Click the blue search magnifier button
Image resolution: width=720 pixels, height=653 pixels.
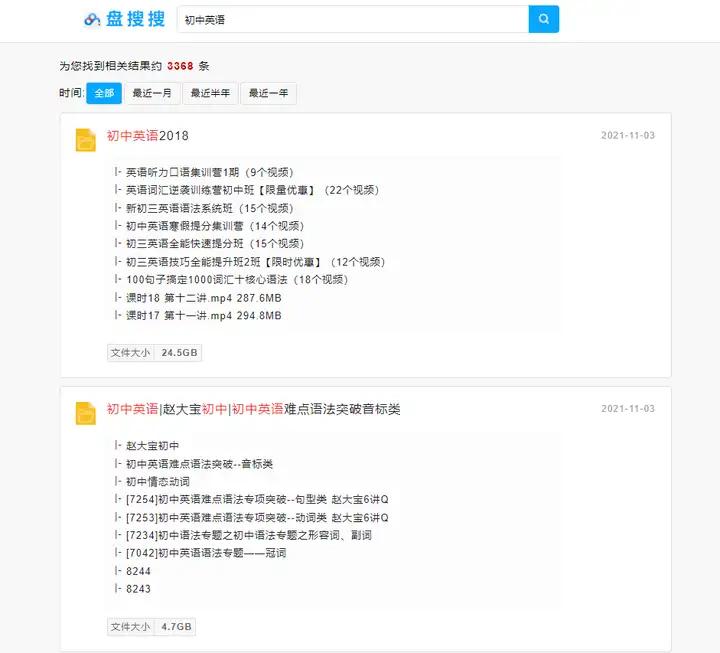click(544, 19)
